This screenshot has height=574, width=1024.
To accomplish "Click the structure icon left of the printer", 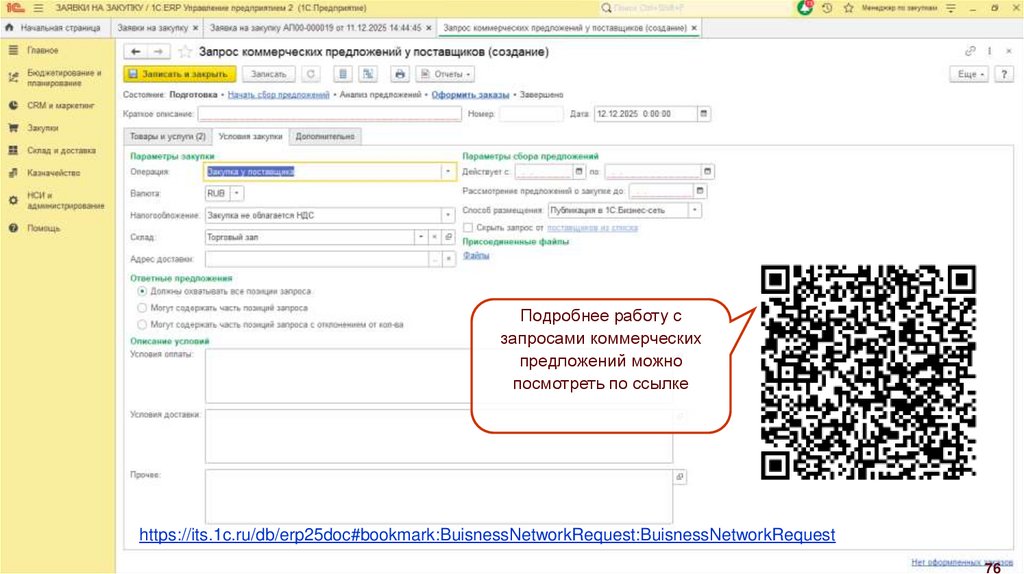I will pyautogui.click(x=368, y=74).
